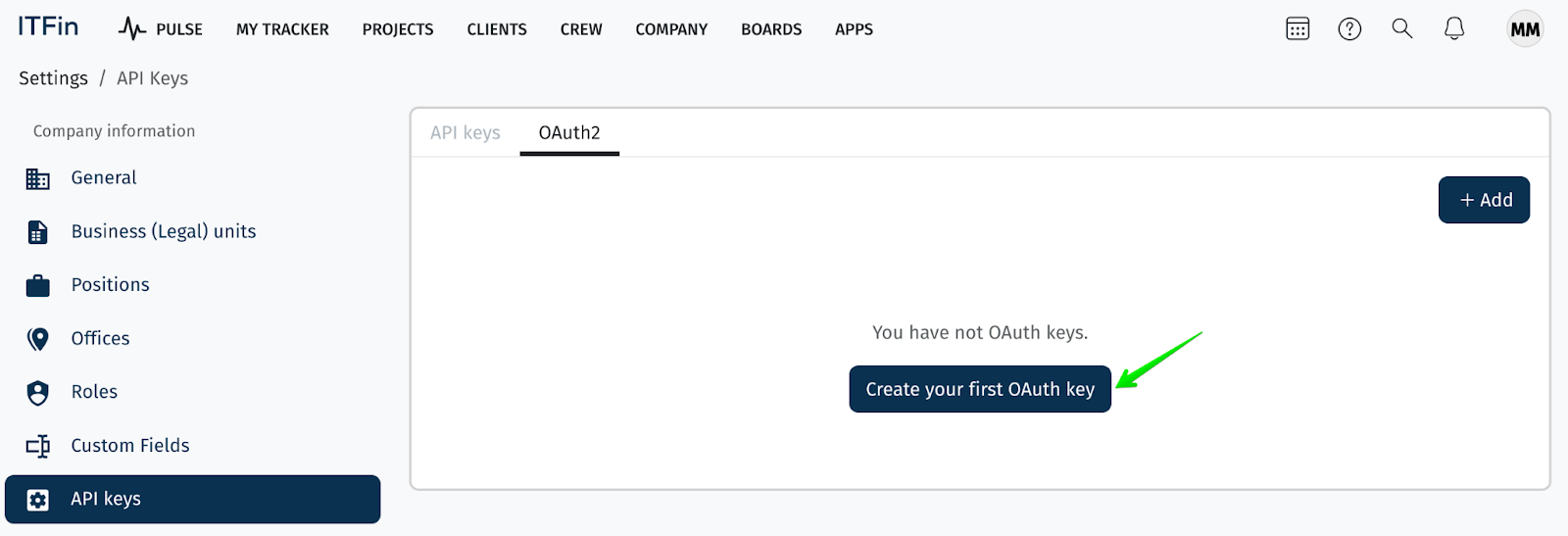Click the General building icon
The width and height of the screenshot is (1568, 536).
pos(38,178)
